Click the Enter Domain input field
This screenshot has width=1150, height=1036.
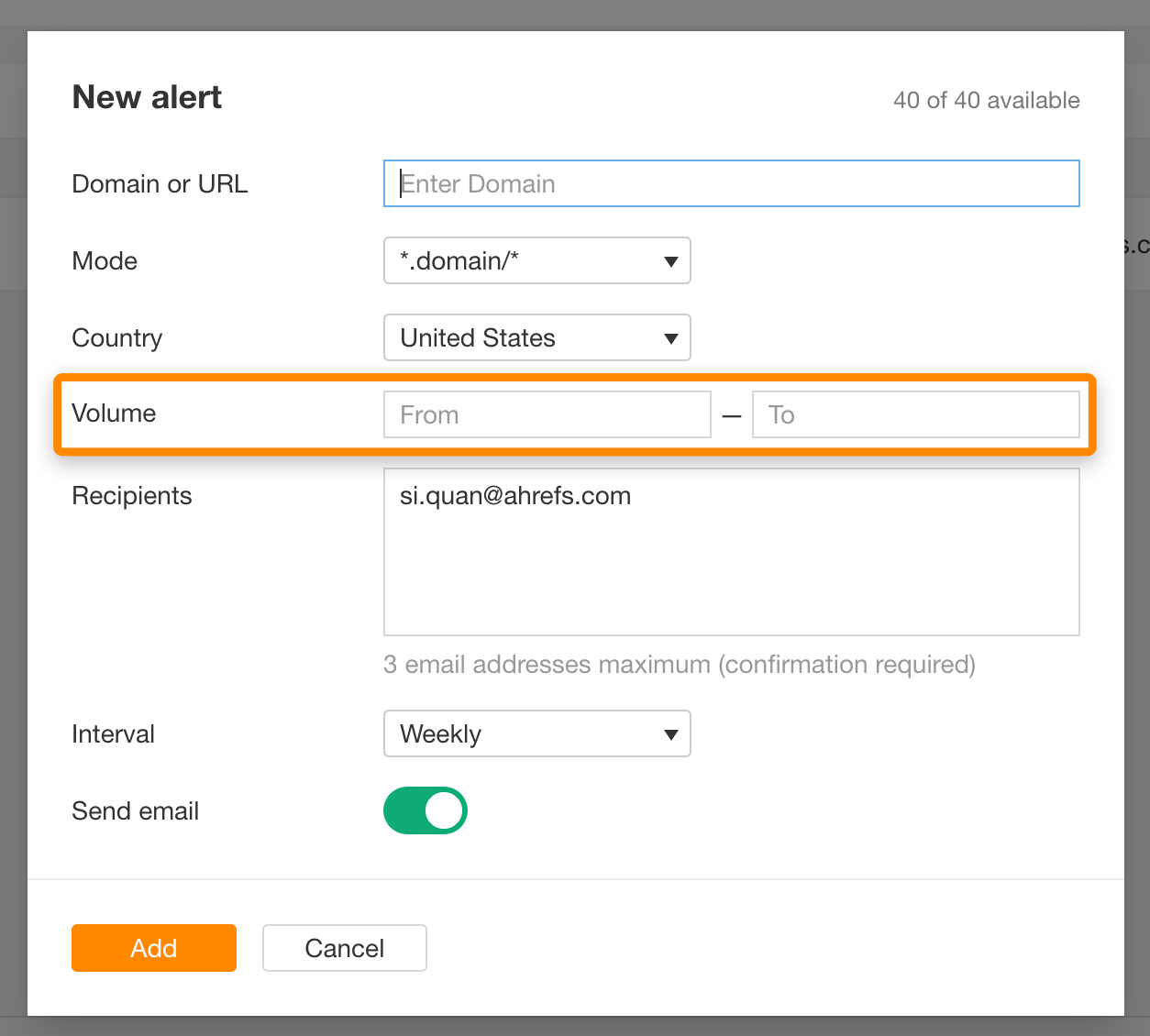tap(731, 183)
